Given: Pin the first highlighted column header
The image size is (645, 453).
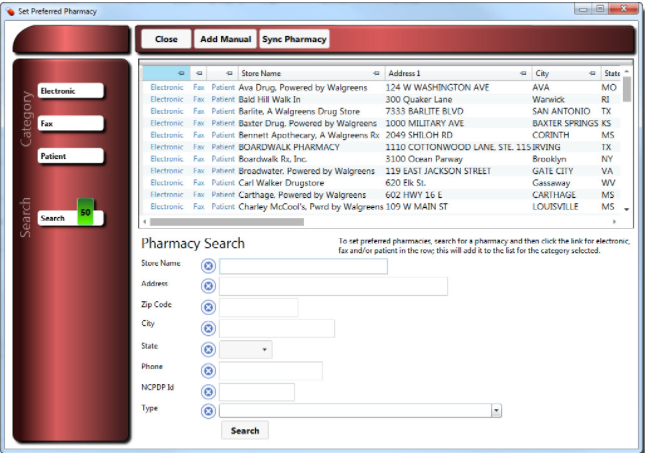Looking at the screenshot, I should tap(181, 73).
